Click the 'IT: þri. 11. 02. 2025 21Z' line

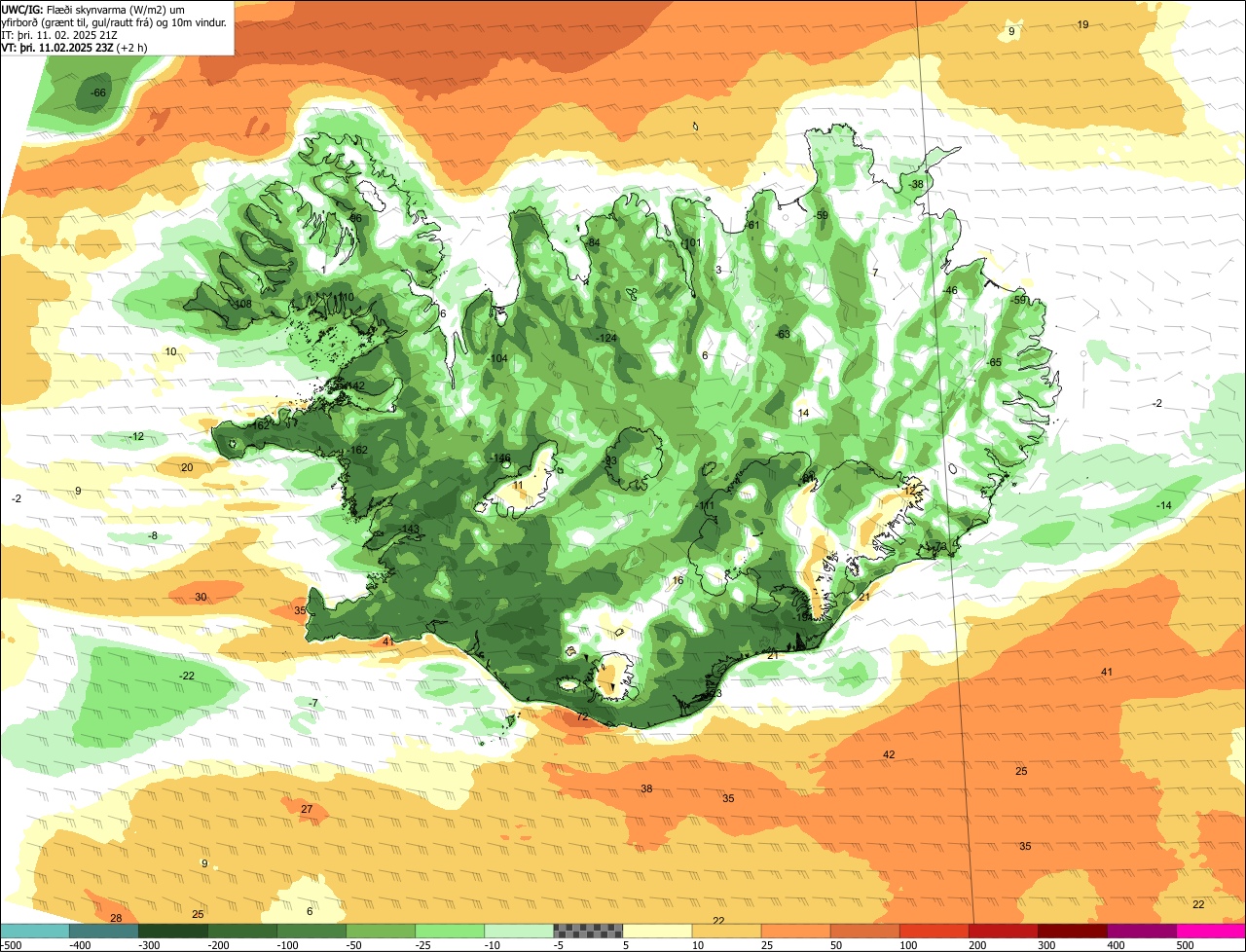tap(60, 34)
